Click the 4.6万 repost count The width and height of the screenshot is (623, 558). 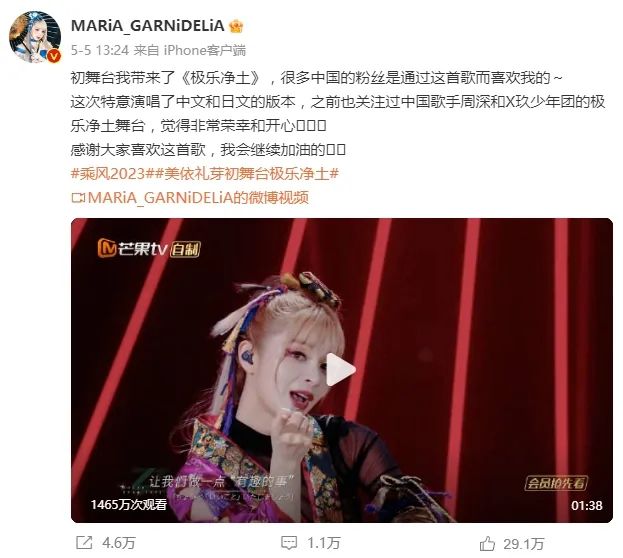pyautogui.click(x=119, y=543)
